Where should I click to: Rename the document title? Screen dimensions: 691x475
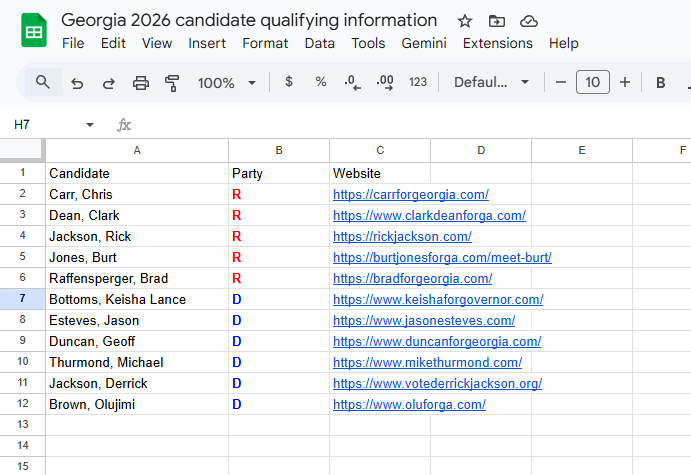[x=249, y=20]
